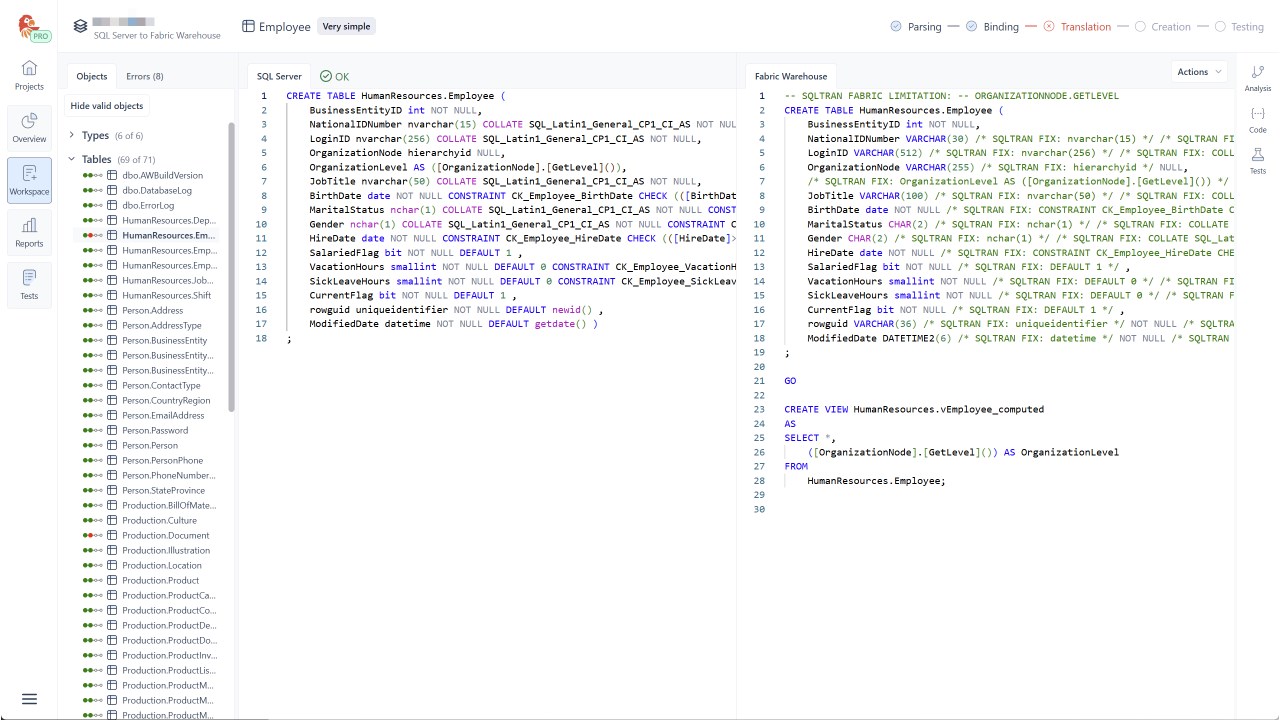This screenshot has width=1280, height=720.
Task: Click the Hide valid objects button
Action: (107, 105)
